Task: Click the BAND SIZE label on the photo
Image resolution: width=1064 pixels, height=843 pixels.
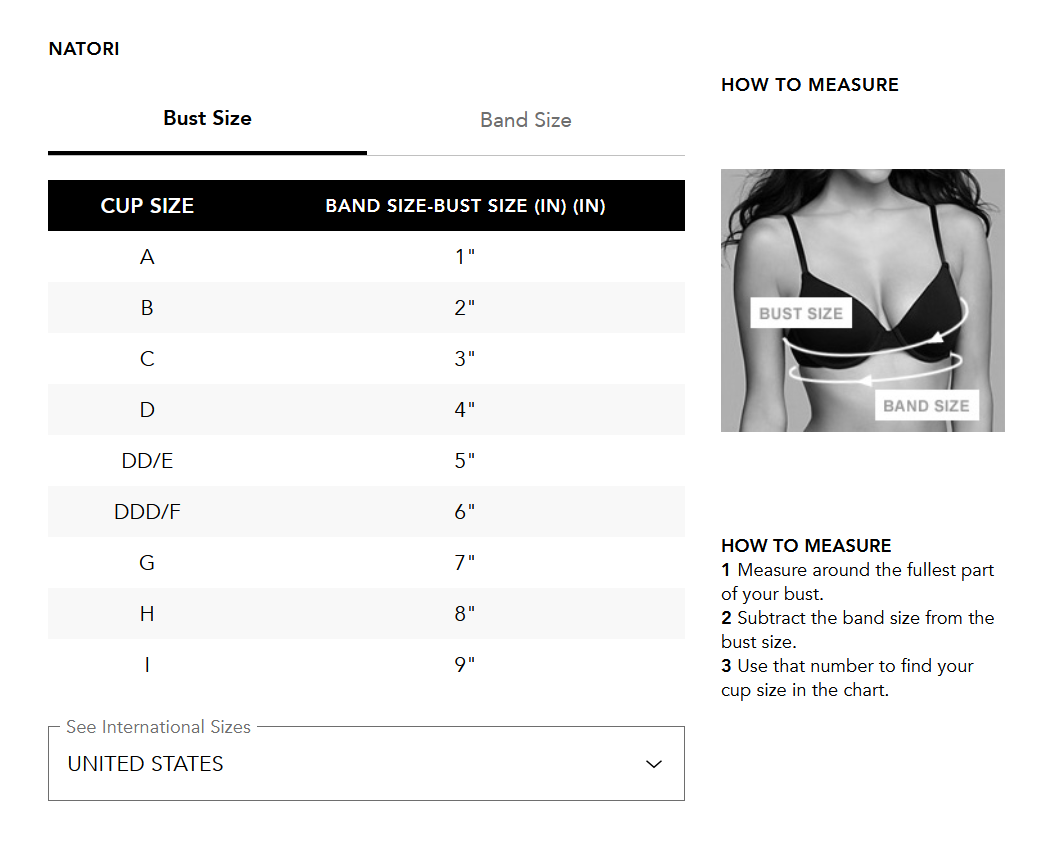Action: click(926, 405)
